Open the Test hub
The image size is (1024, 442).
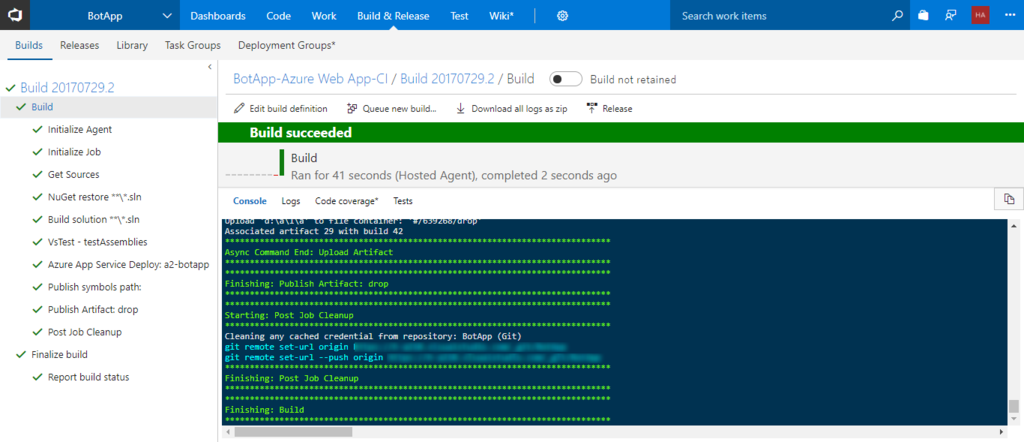coord(459,16)
